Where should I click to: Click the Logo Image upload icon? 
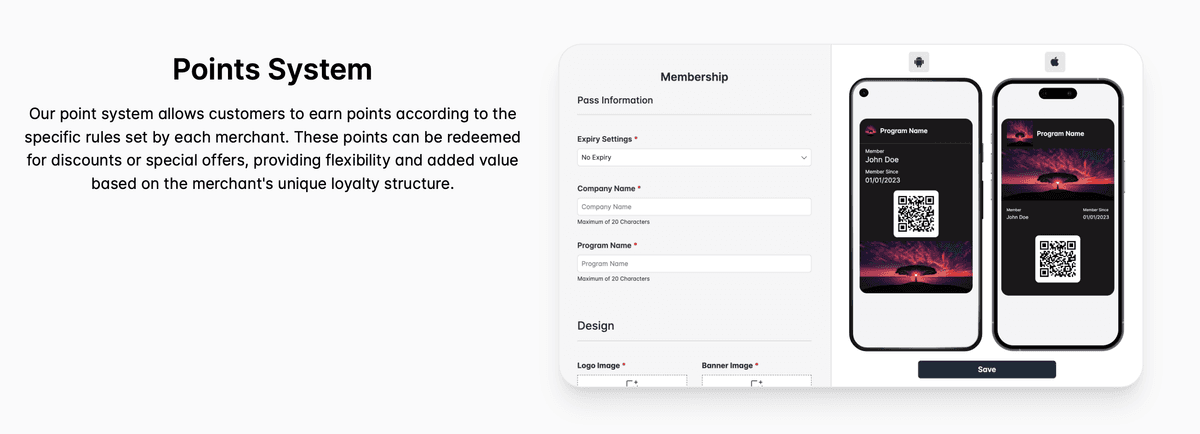tap(631, 383)
